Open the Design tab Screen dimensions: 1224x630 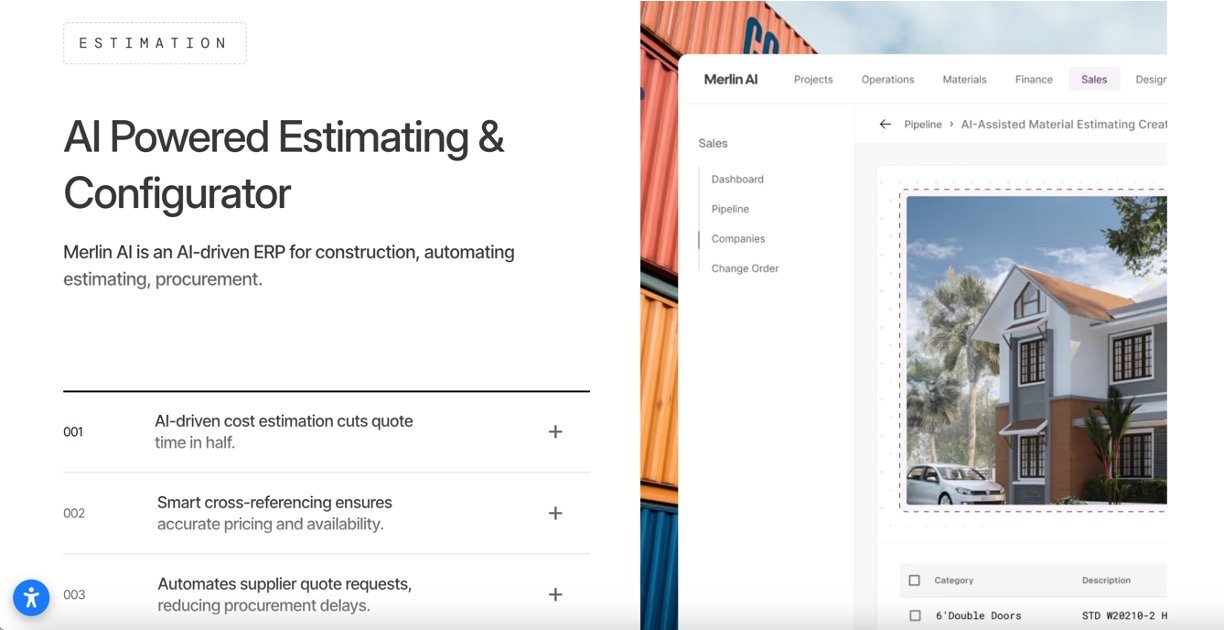pos(1151,80)
